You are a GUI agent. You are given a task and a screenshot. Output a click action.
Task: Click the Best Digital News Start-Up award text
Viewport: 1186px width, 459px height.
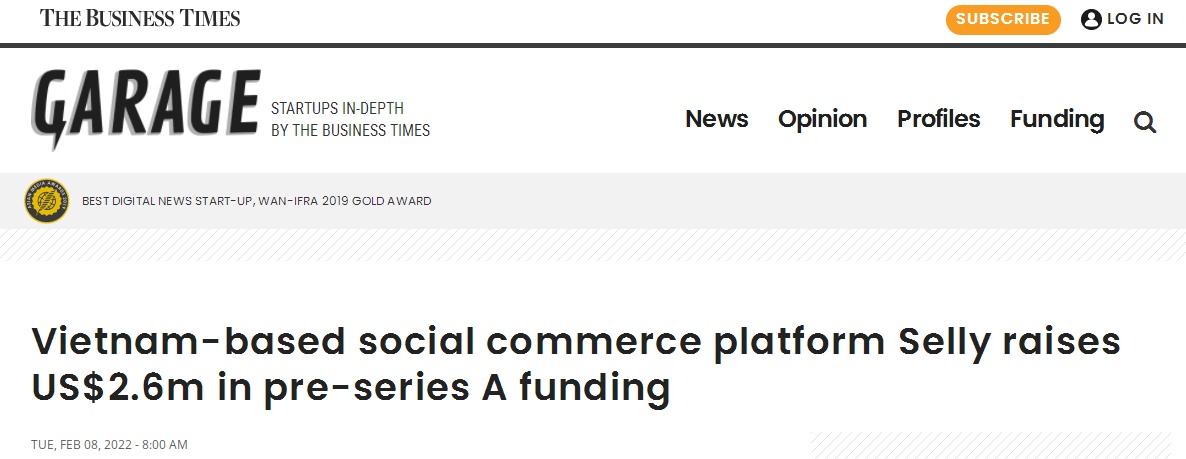[256, 201]
